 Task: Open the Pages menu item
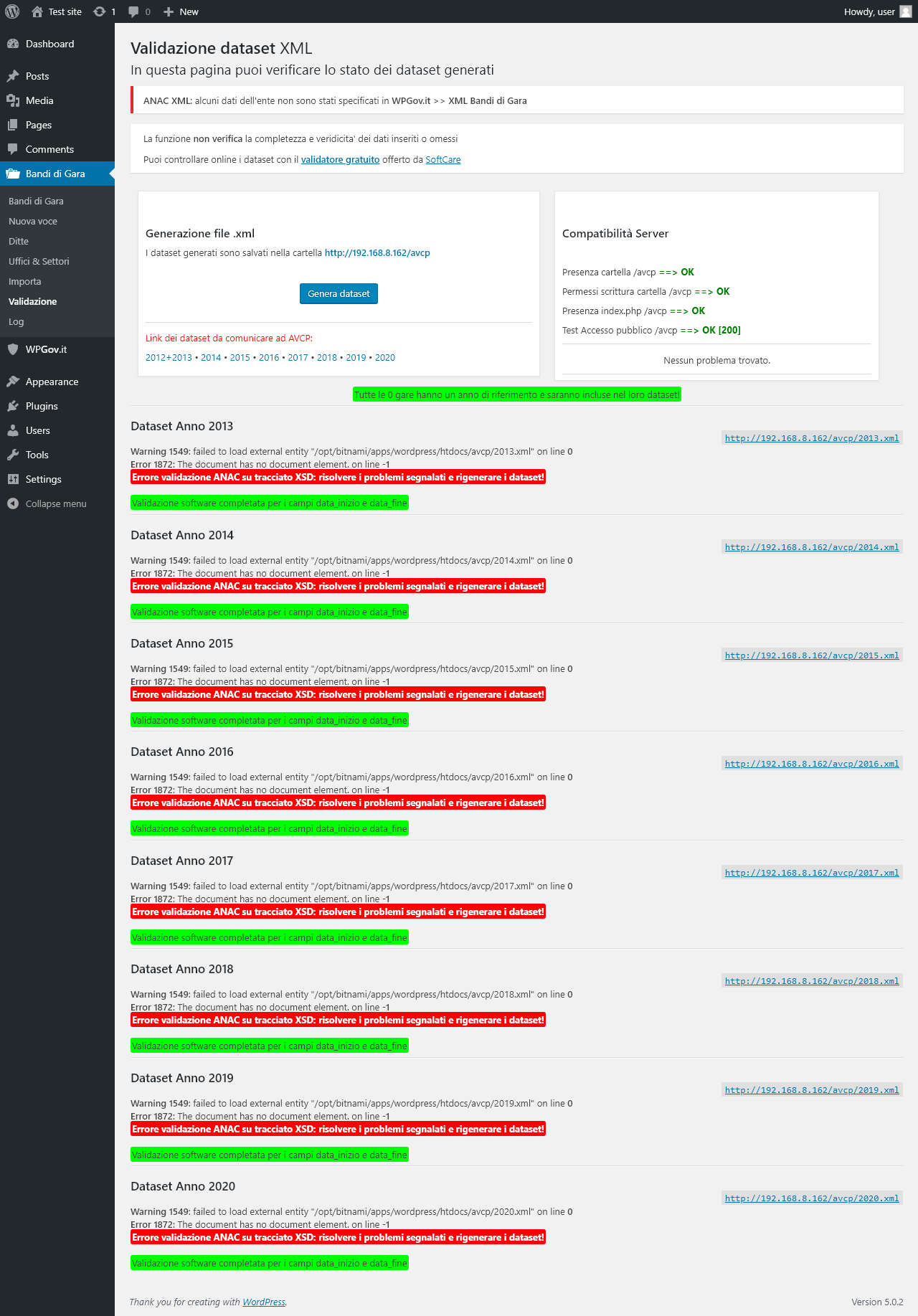[57, 125]
